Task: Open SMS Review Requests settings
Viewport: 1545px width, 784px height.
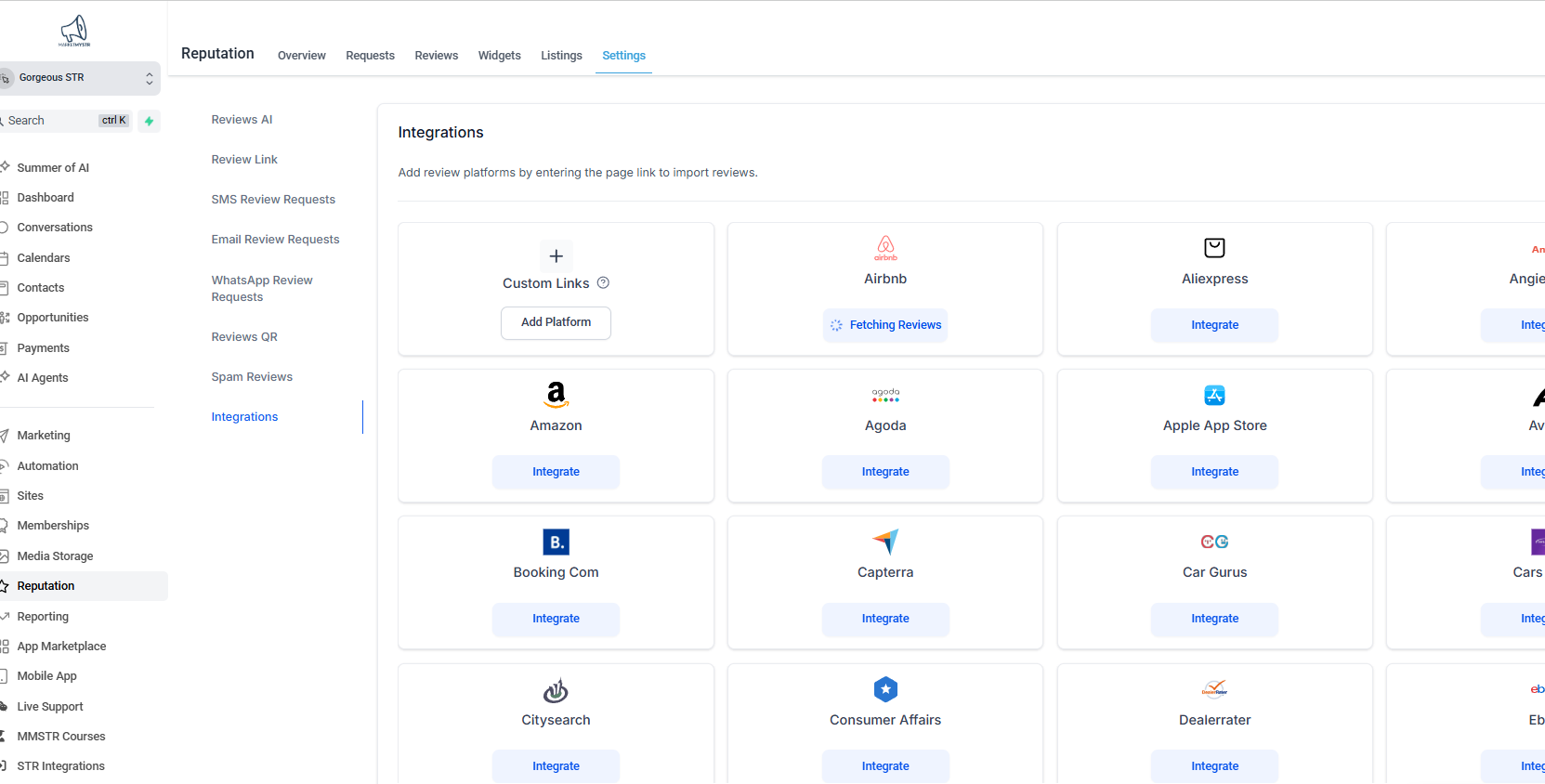Action: coord(273,200)
